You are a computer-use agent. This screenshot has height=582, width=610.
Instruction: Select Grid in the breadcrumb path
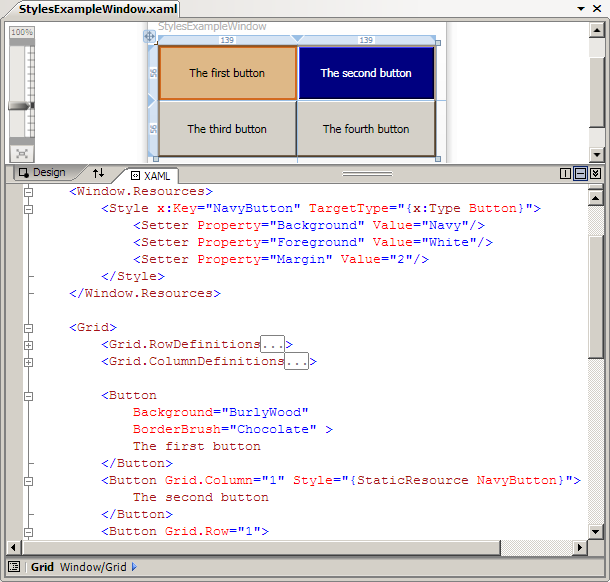click(42, 567)
